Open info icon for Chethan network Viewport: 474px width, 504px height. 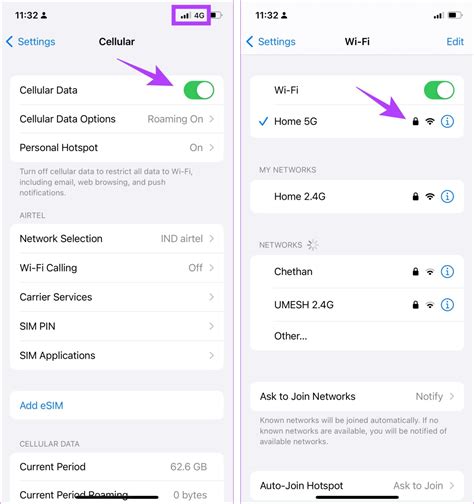point(447,272)
